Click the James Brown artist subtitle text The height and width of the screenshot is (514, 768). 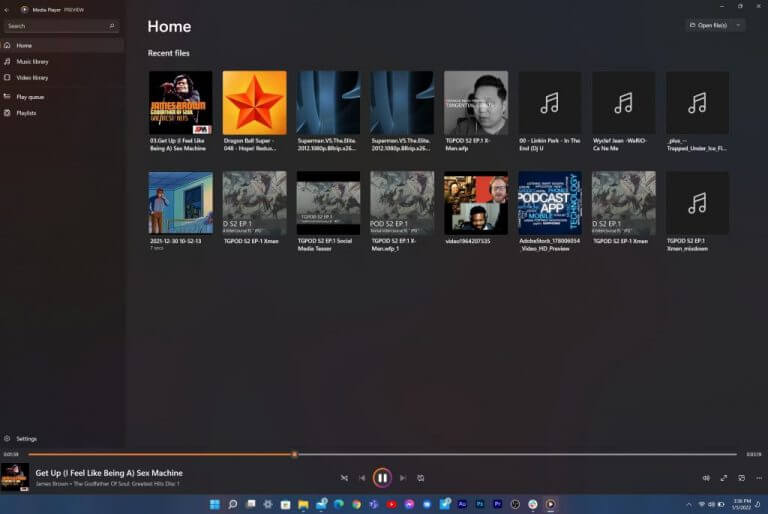pyautogui.click(x=108, y=484)
